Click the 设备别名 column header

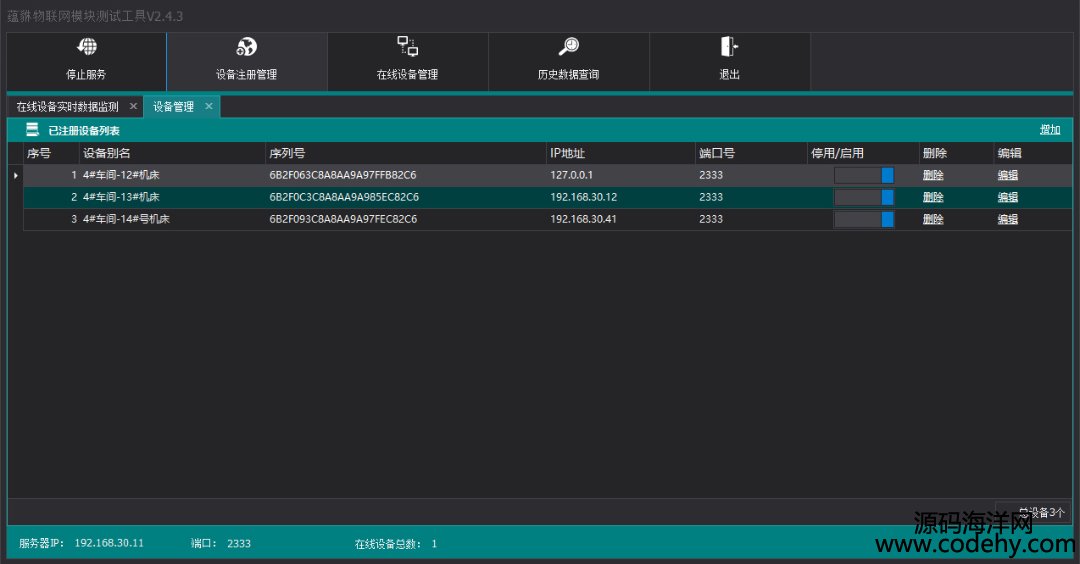172,153
